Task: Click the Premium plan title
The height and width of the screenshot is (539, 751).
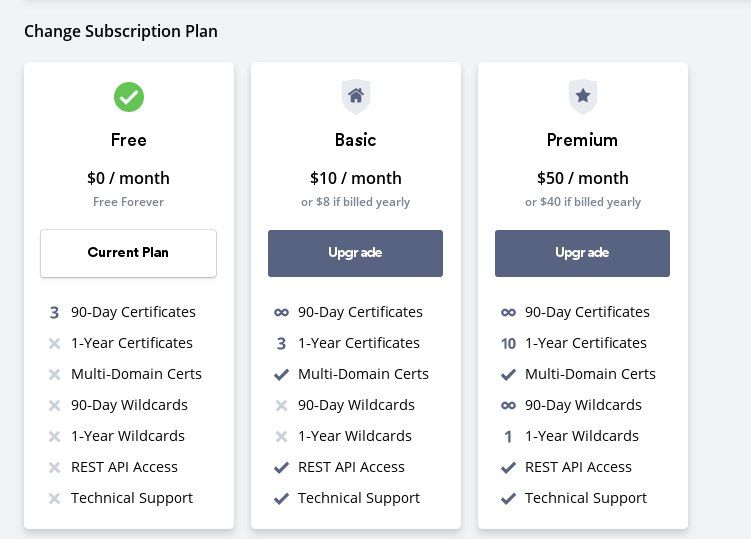Action: coord(582,140)
